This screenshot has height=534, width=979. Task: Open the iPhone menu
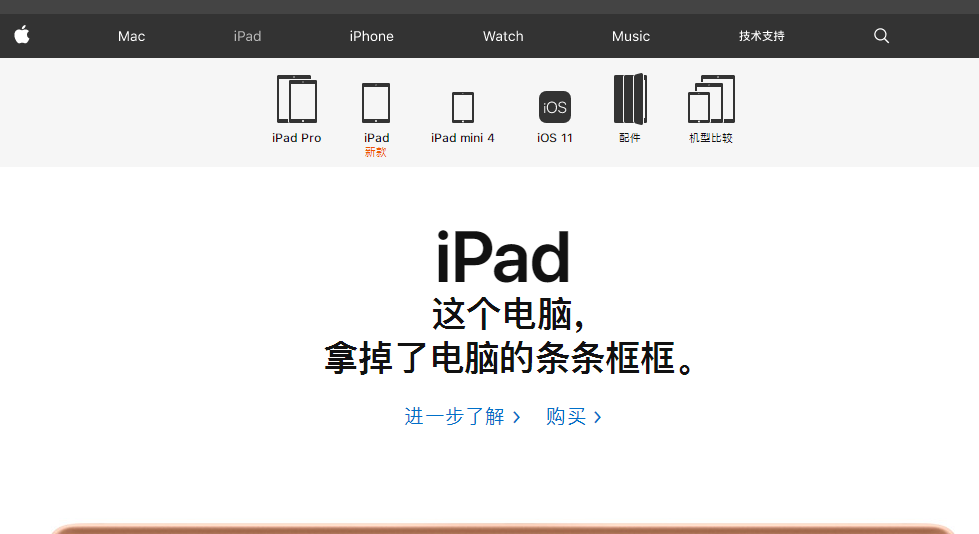tap(371, 36)
